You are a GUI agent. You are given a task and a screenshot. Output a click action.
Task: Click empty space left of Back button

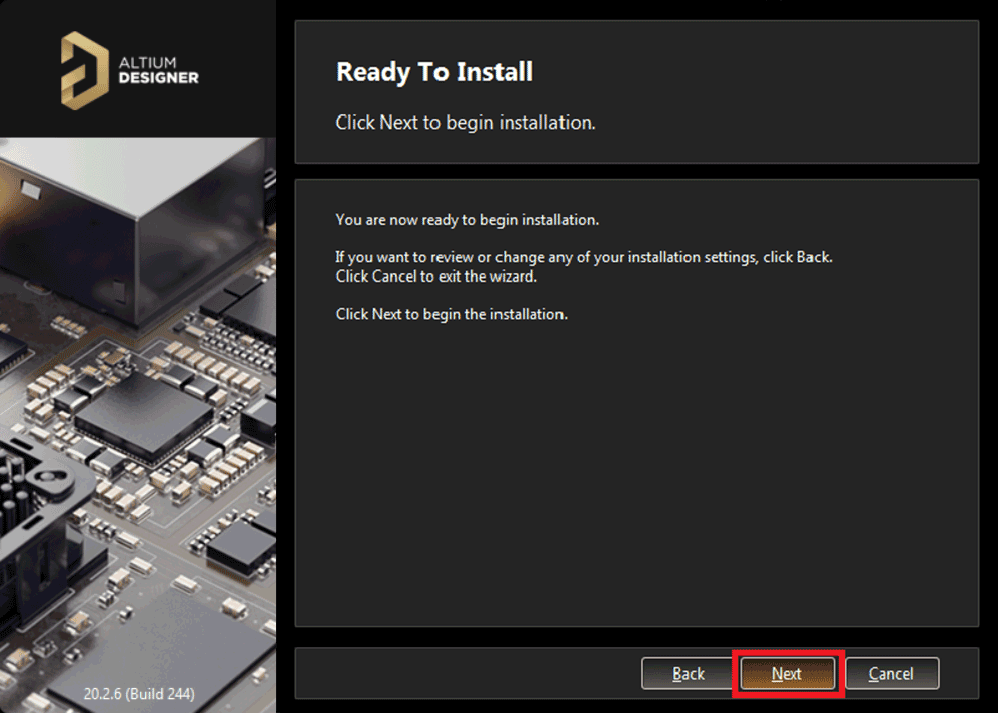[x=460, y=673]
